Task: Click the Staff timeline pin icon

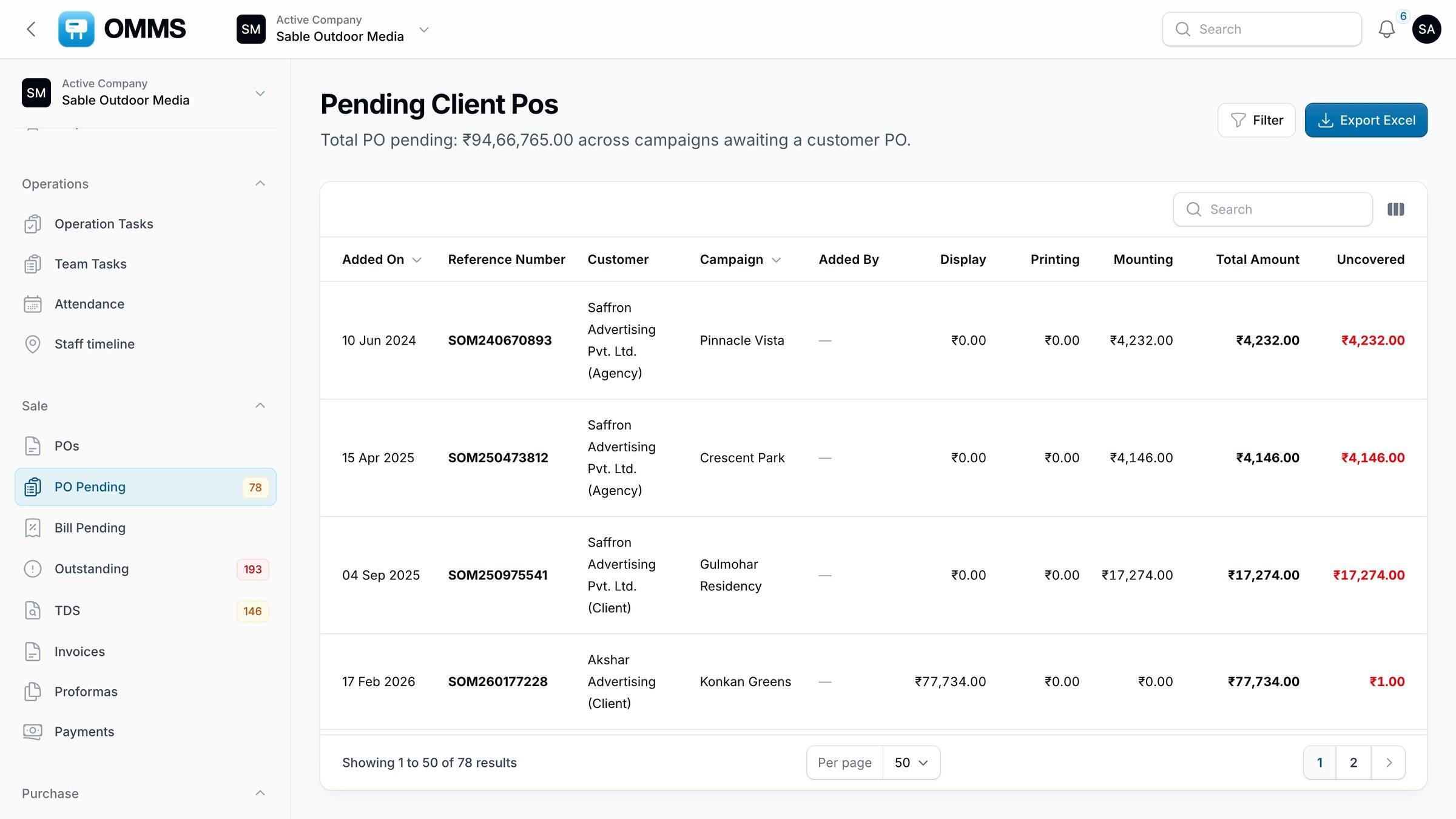Action: click(33, 344)
